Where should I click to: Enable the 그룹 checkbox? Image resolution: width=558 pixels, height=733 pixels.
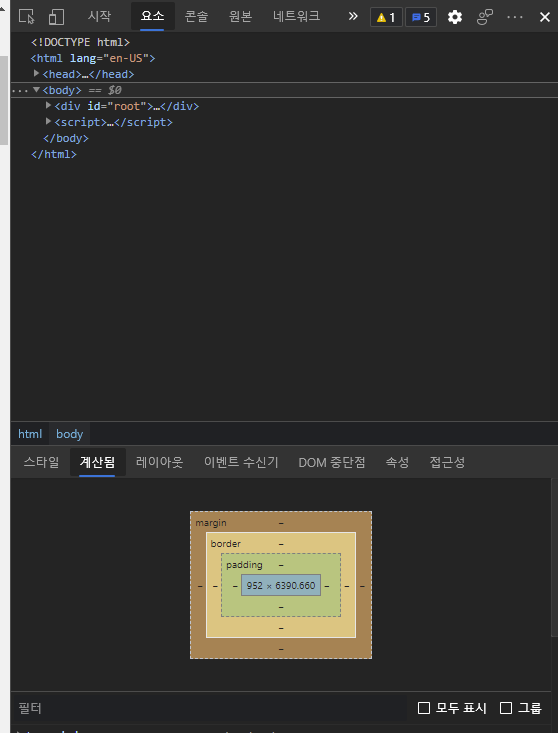(x=506, y=708)
